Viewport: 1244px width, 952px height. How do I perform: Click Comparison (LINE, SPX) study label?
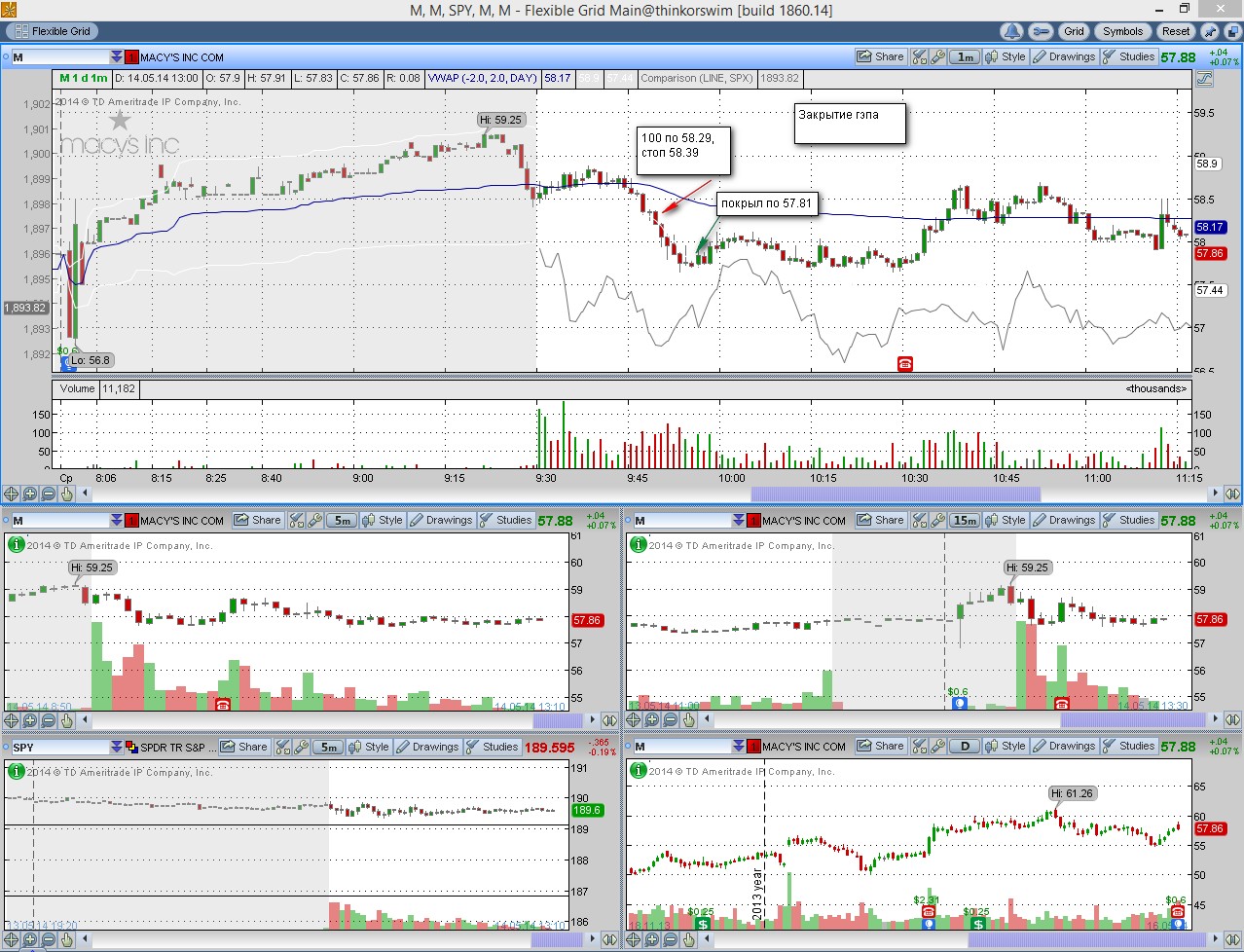pos(696,79)
